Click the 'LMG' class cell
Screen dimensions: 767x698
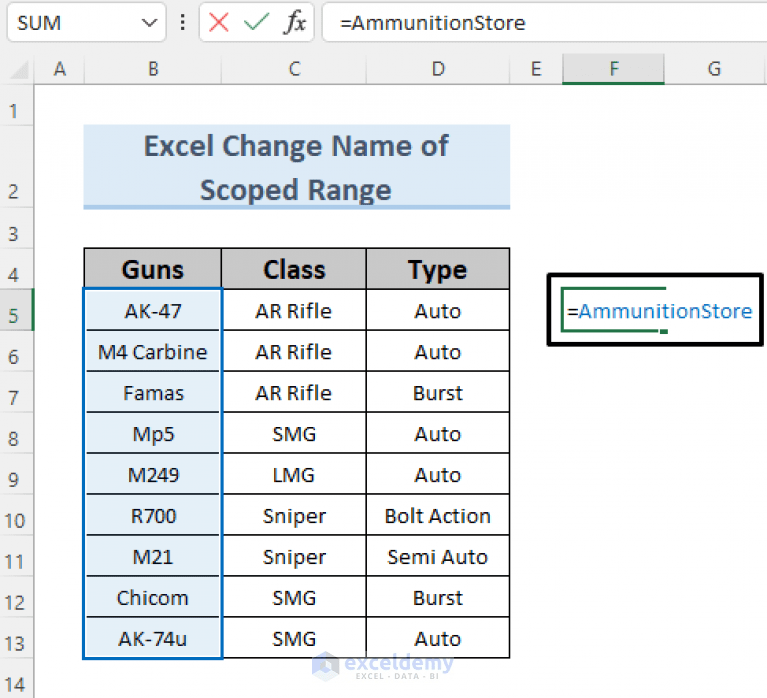click(293, 474)
